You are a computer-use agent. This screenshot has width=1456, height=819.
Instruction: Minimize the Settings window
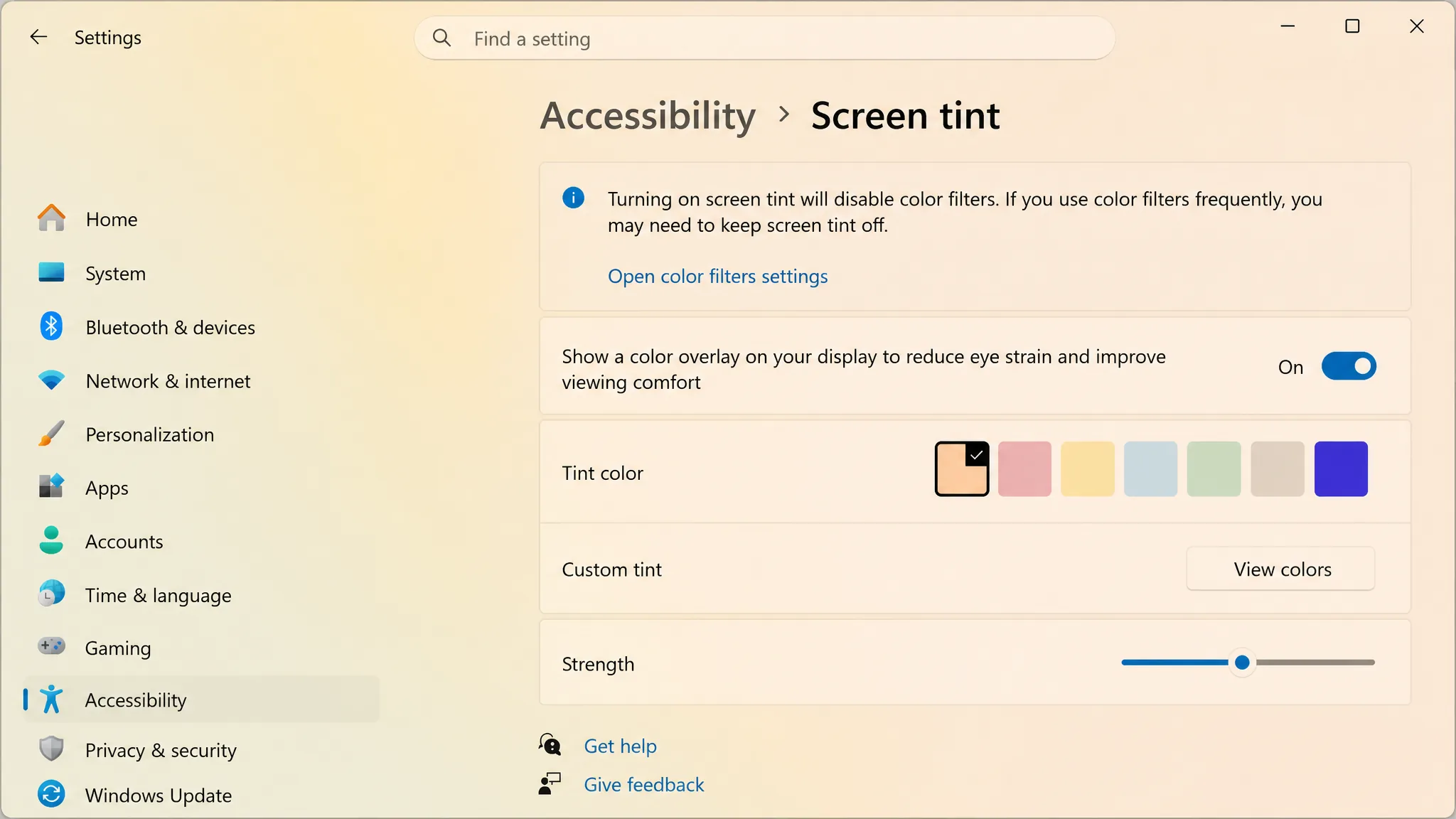pyautogui.click(x=1288, y=26)
